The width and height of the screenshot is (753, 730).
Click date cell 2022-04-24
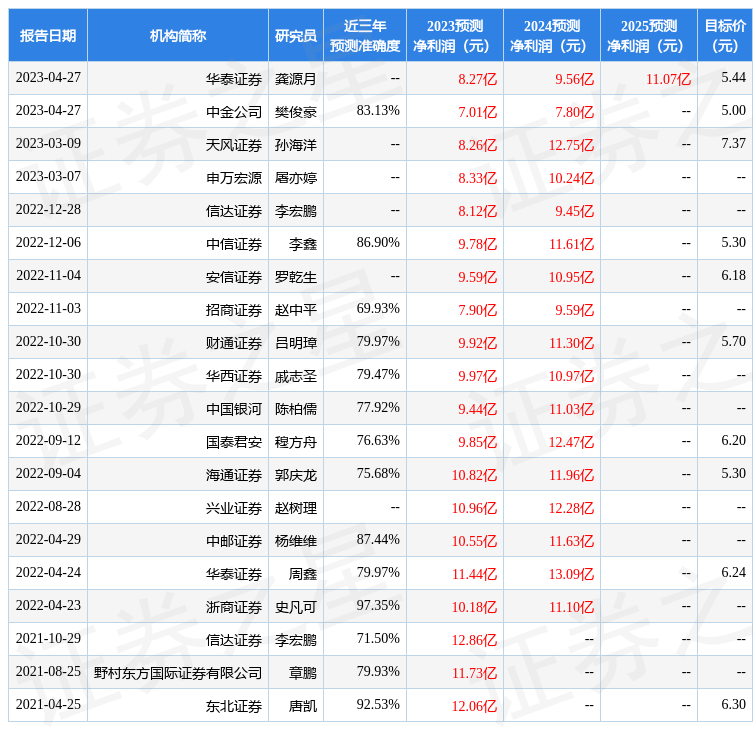[x=48, y=572]
